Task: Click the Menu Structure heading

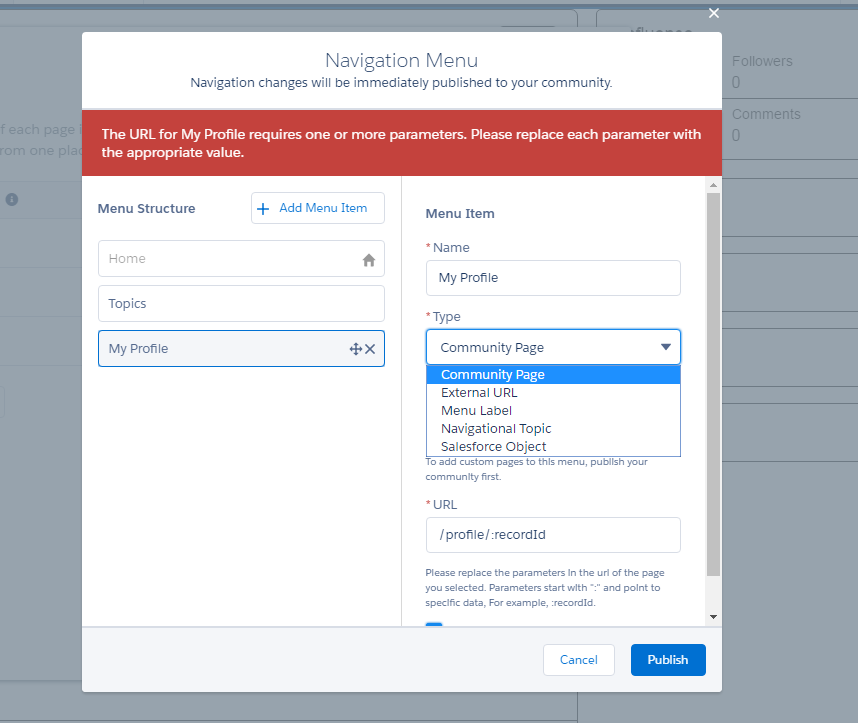Action: (x=147, y=209)
